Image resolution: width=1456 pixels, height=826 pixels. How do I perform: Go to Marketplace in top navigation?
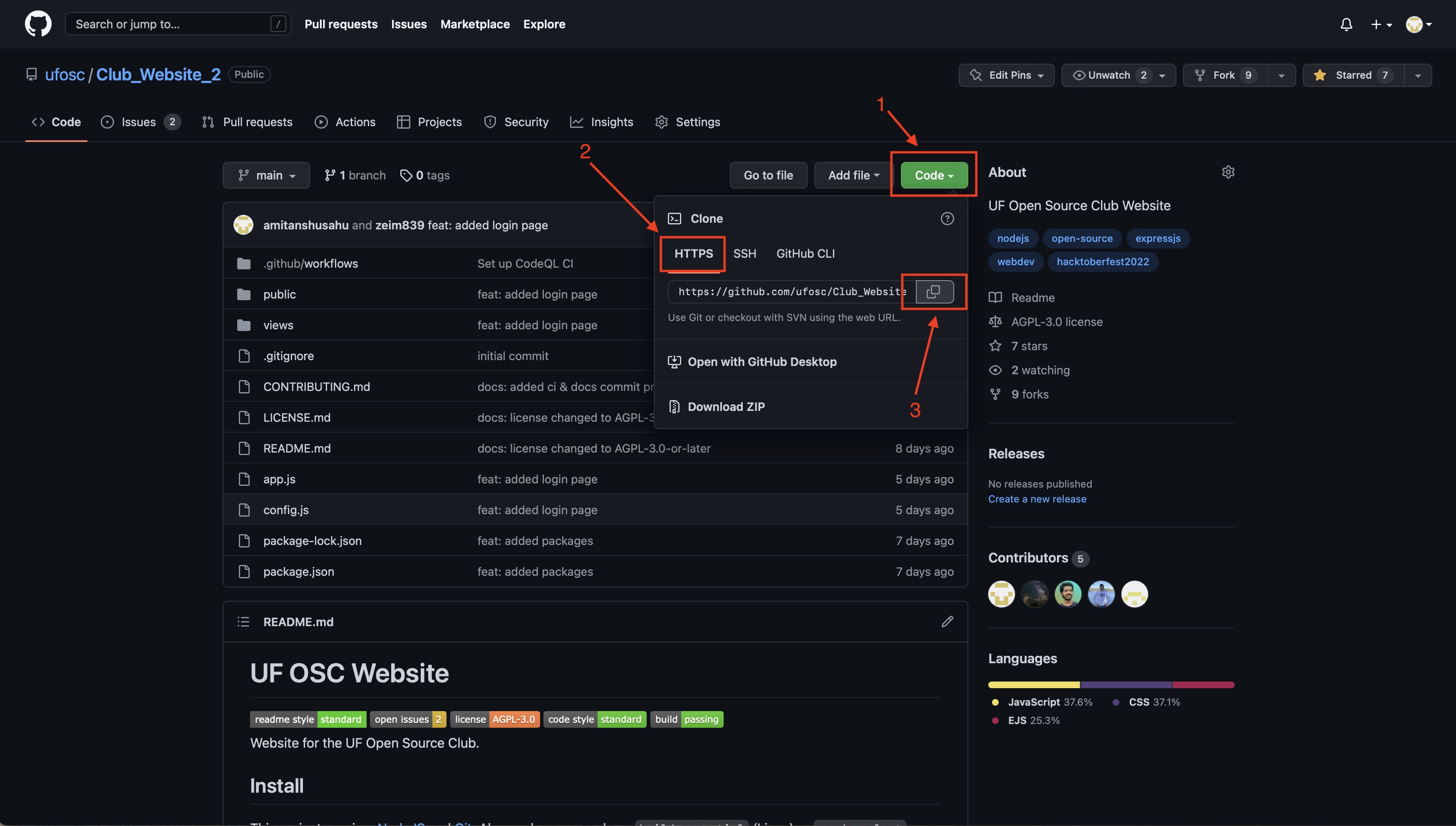pos(474,24)
